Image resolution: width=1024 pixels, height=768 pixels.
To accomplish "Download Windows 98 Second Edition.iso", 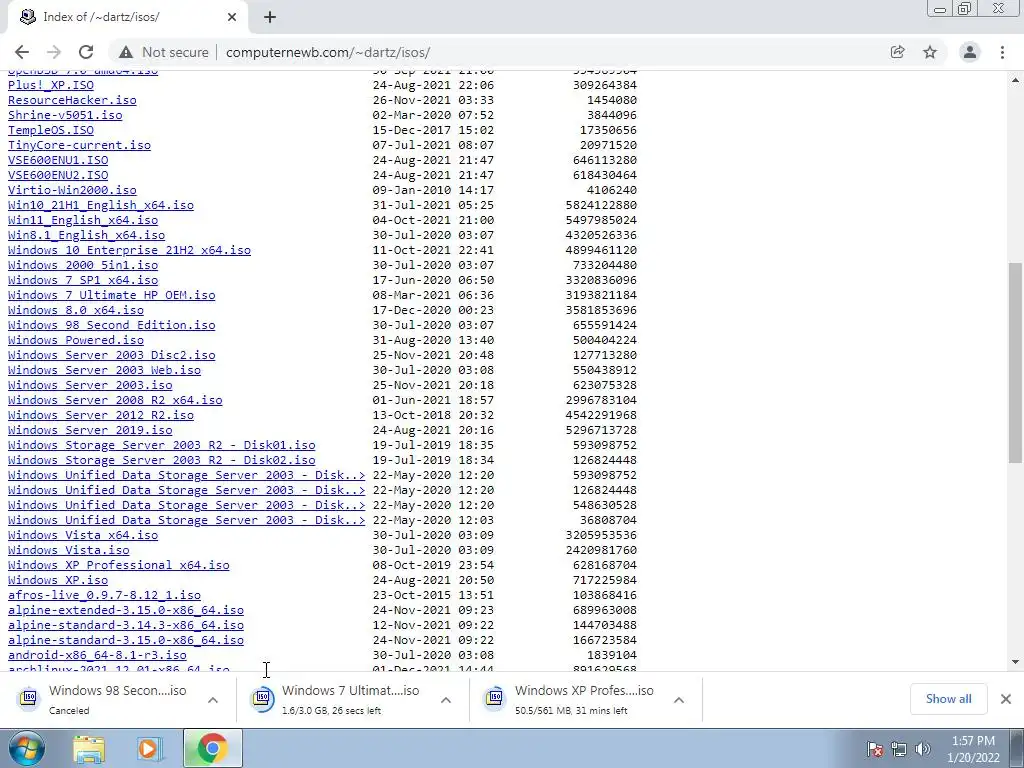I will click(x=112, y=325).
